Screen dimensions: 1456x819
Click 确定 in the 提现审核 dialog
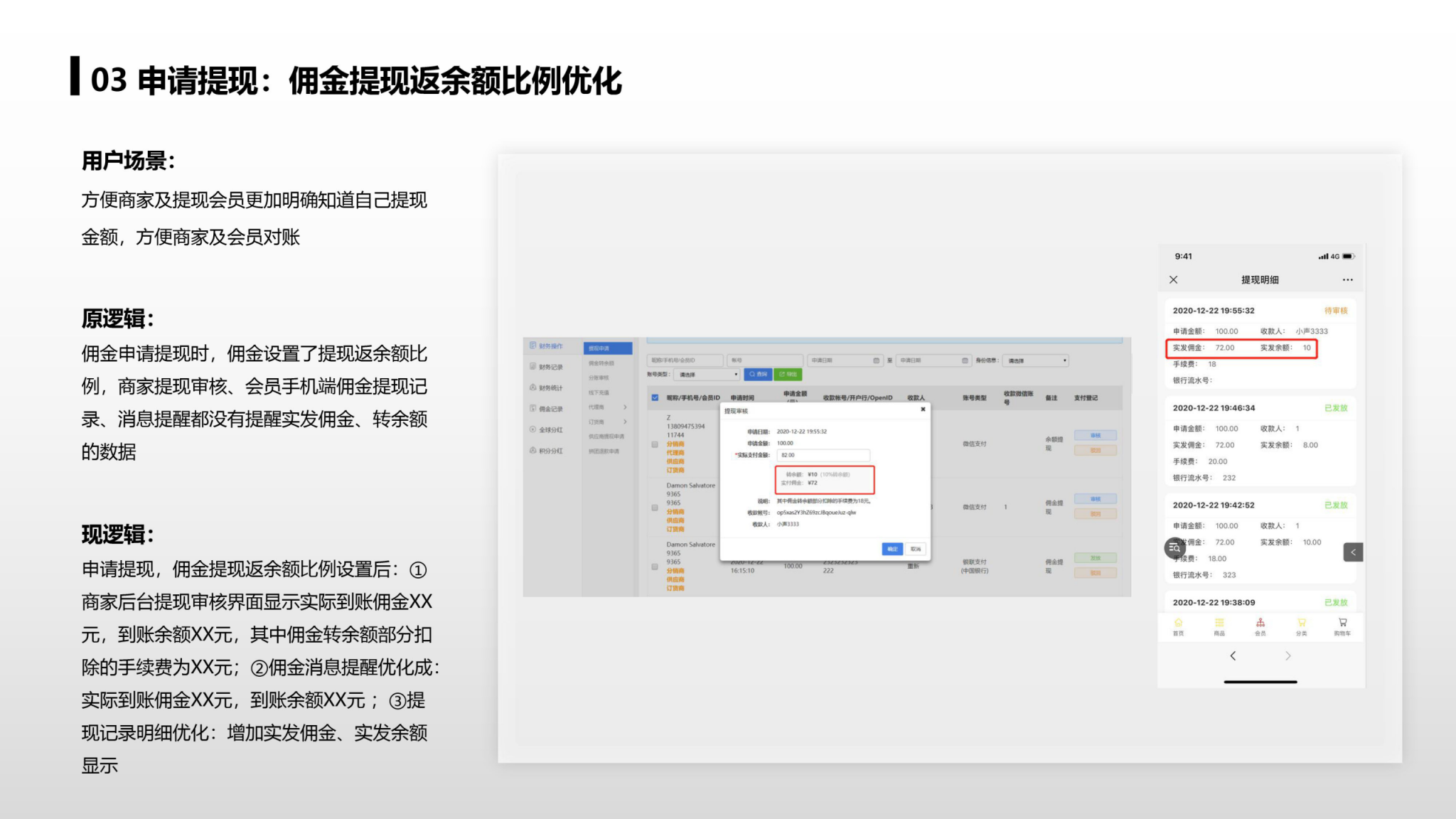click(892, 549)
